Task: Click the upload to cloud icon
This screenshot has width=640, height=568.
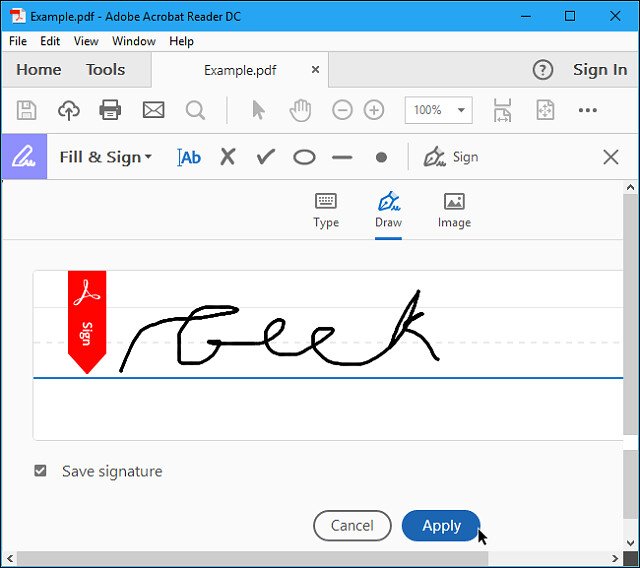Action: tap(68, 110)
